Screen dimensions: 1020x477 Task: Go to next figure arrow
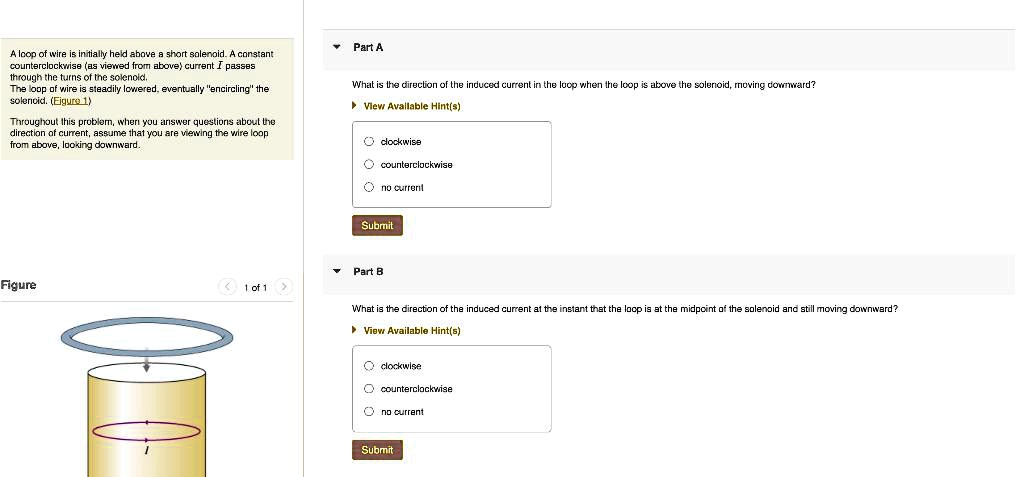[x=284, y=287]
